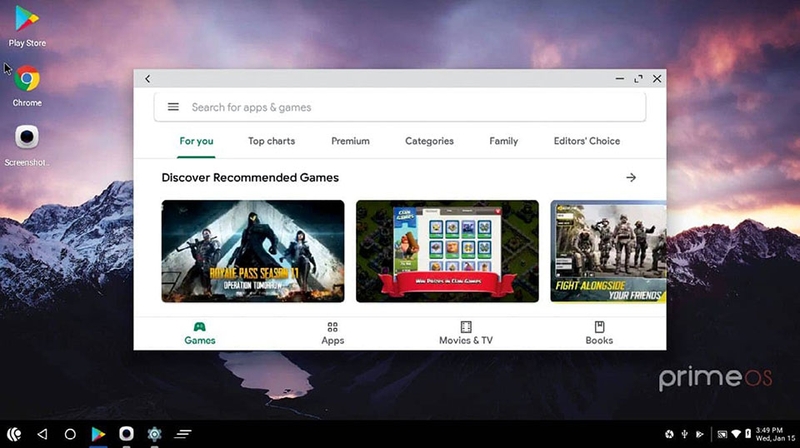Select the Play Store icon in the taskbar
Image resolution: width=800 pixels, height=448 pixels.
click(98, 434)
